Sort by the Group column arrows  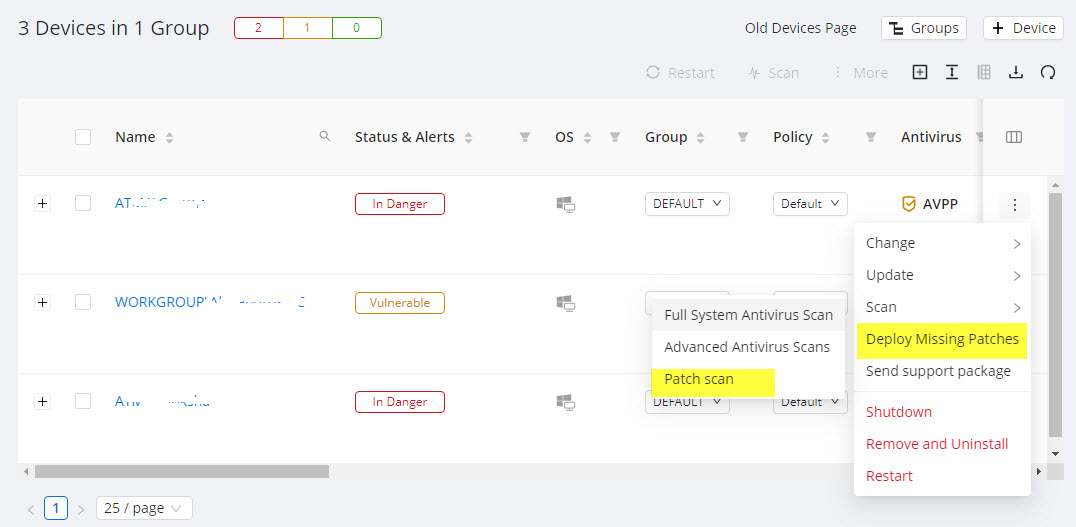701,138
